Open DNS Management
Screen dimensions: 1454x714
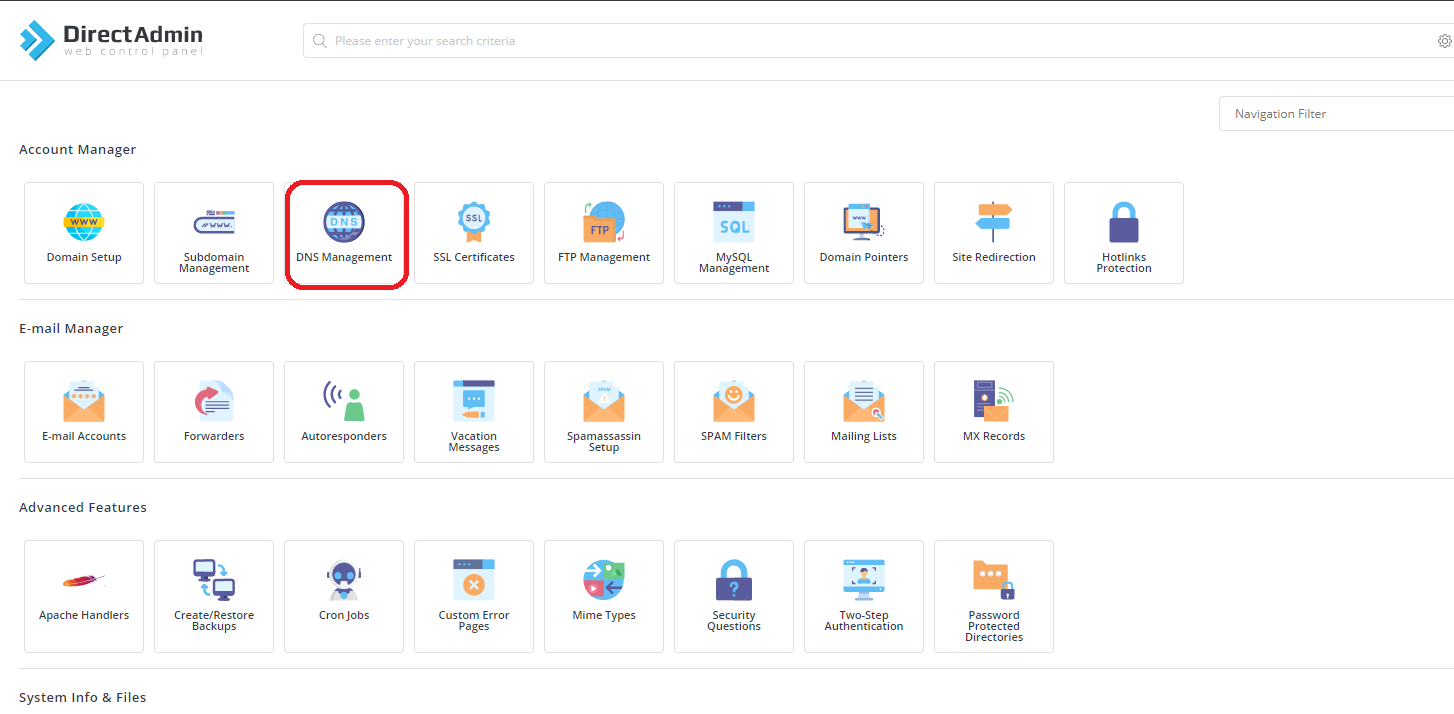[x=344, y=233]
